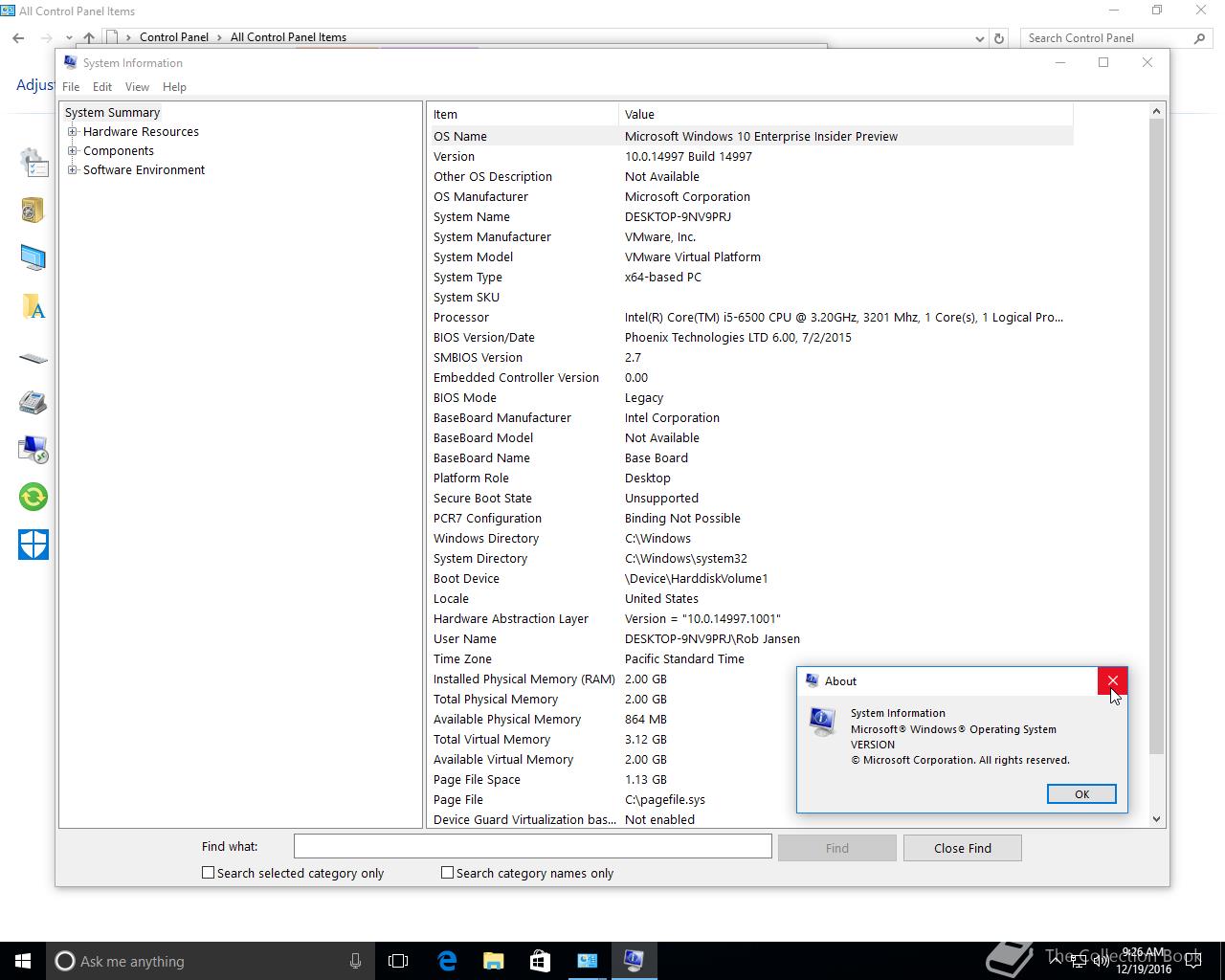
Task: Click the scroll down arrow in details
Action: (x=1156, y=819)
